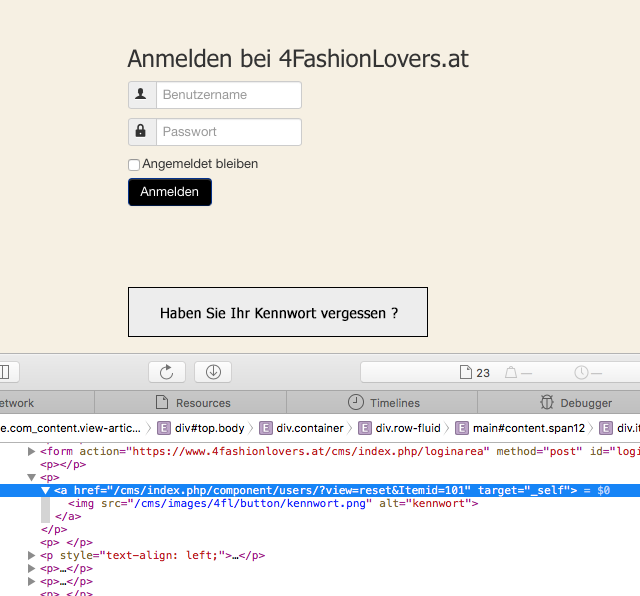Click the /cms/index.php/component/users href link
Image resolution: width=640 pixels, height=596 pixels.
[289, 490]
